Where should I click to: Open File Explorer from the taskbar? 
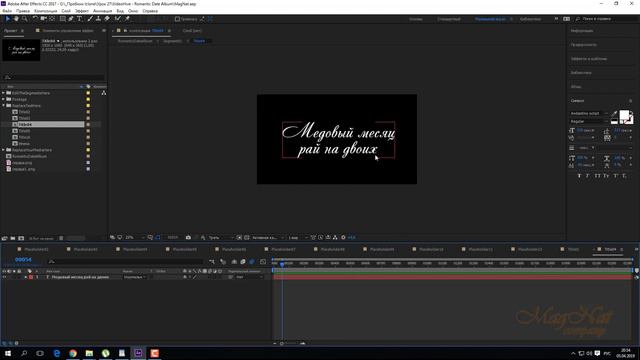tap(89, 353)
